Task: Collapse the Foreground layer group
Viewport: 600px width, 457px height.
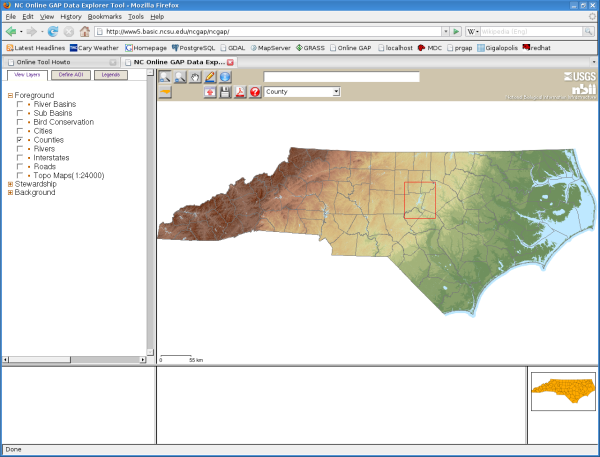Action: [10, 95]
